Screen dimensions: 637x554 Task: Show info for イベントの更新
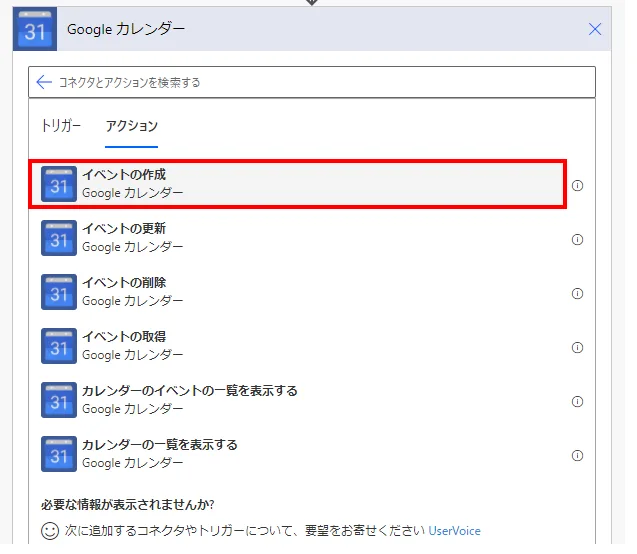[x=577, y=240]
